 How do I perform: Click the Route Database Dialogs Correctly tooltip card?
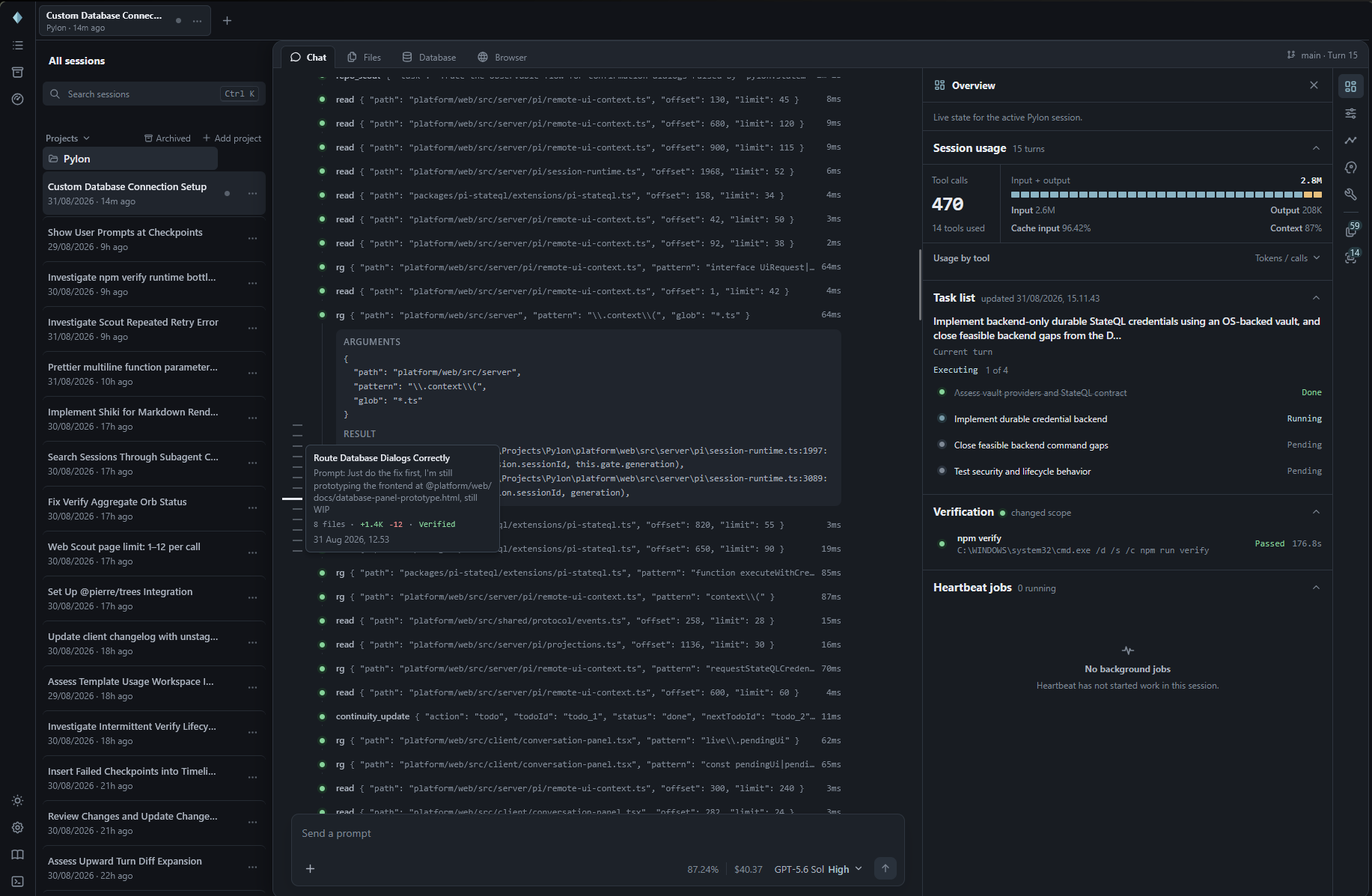coord(403,499)
